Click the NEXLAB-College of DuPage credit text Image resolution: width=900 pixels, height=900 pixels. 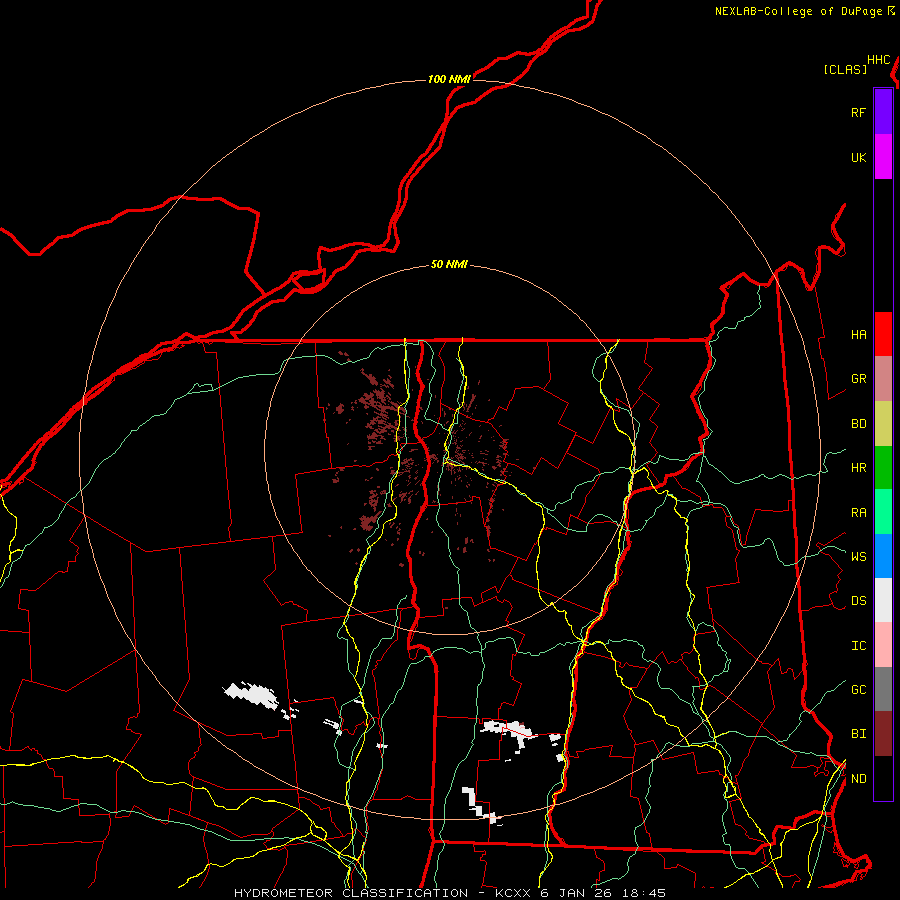tap(798, 11)
